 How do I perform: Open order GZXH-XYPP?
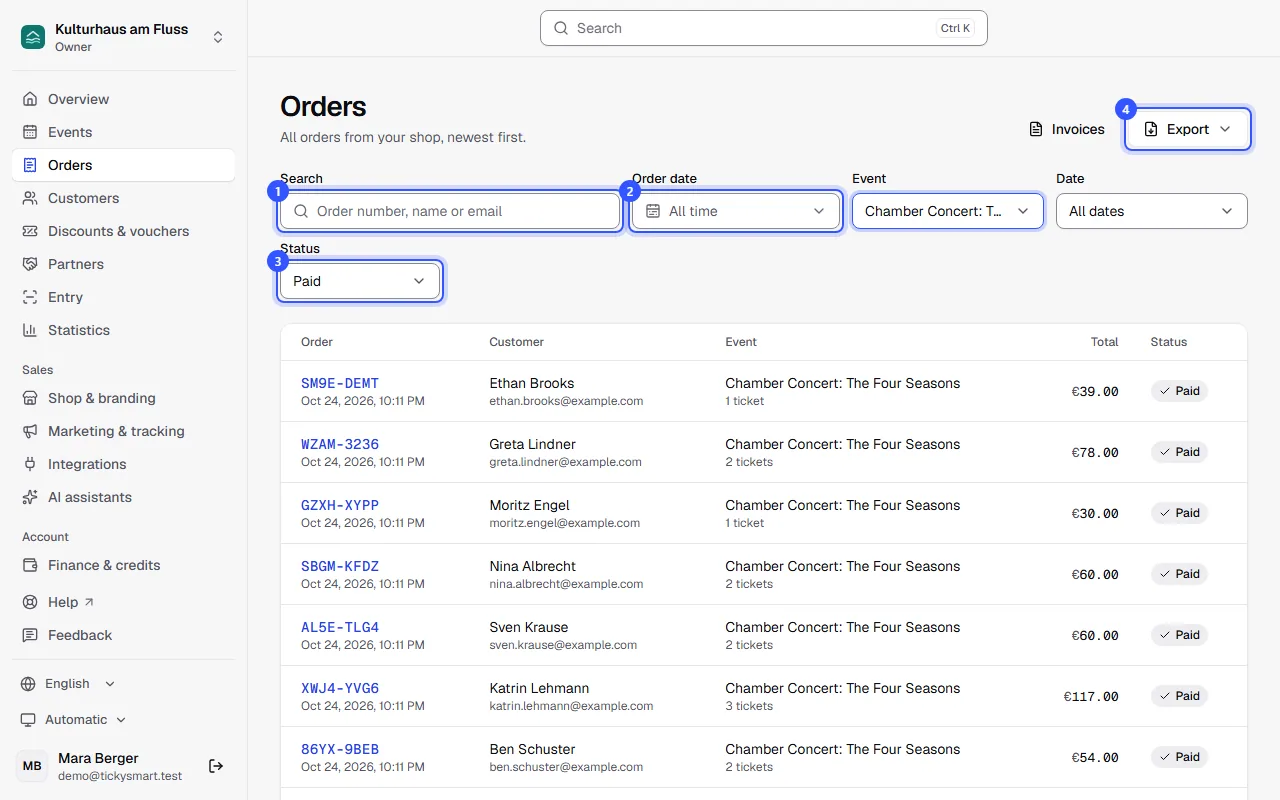[340, 505]
